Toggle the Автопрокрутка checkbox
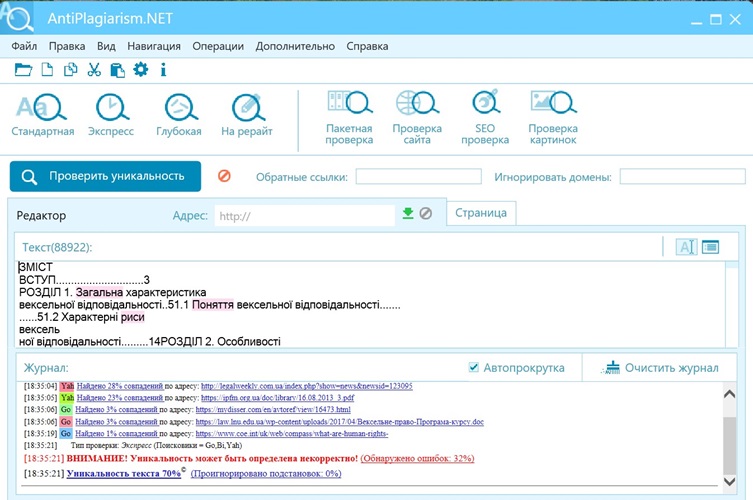The height and width of the screenshot is (500, 753). [x=474, y=367]
